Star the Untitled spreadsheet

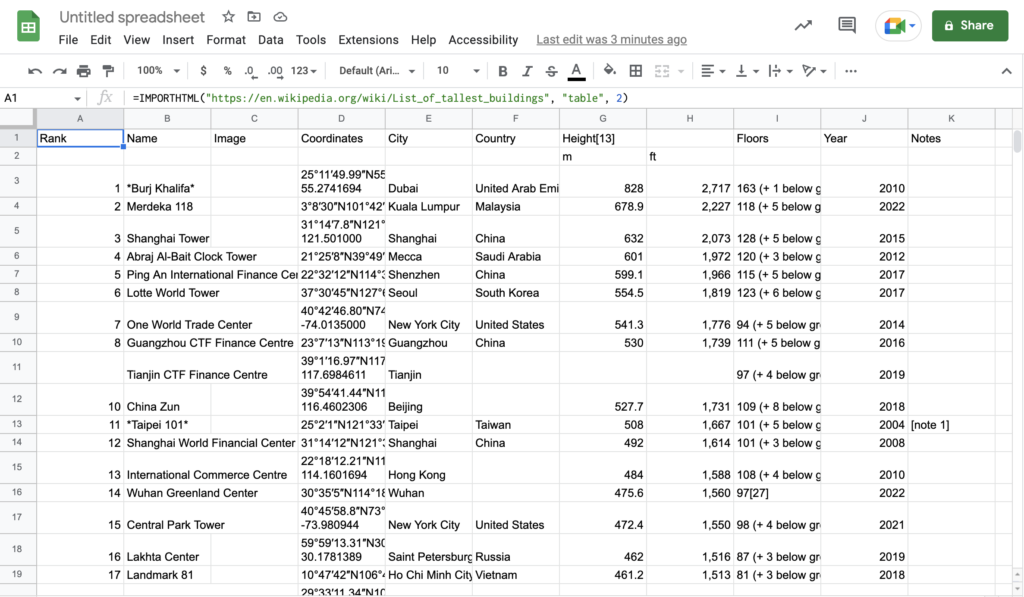[228, 17]
